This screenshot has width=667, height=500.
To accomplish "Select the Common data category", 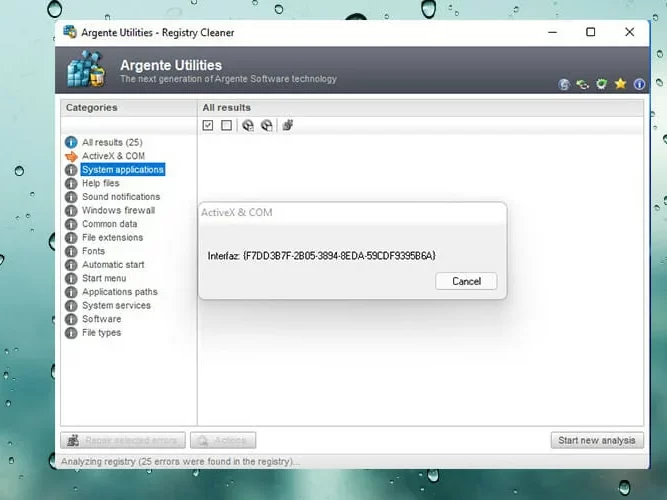I will tap(109, 224).
